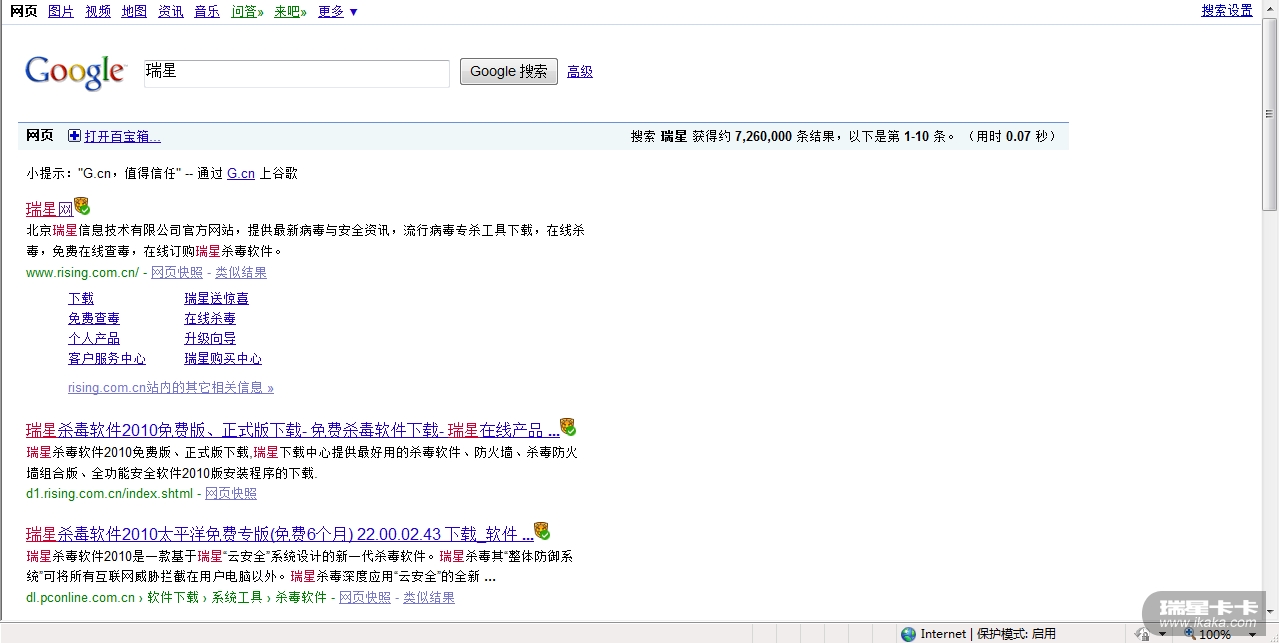This screenshot has height=643, width=1279.
Task: Click the vertical scrollbar thumb
Action: (x=1270, y=113)
